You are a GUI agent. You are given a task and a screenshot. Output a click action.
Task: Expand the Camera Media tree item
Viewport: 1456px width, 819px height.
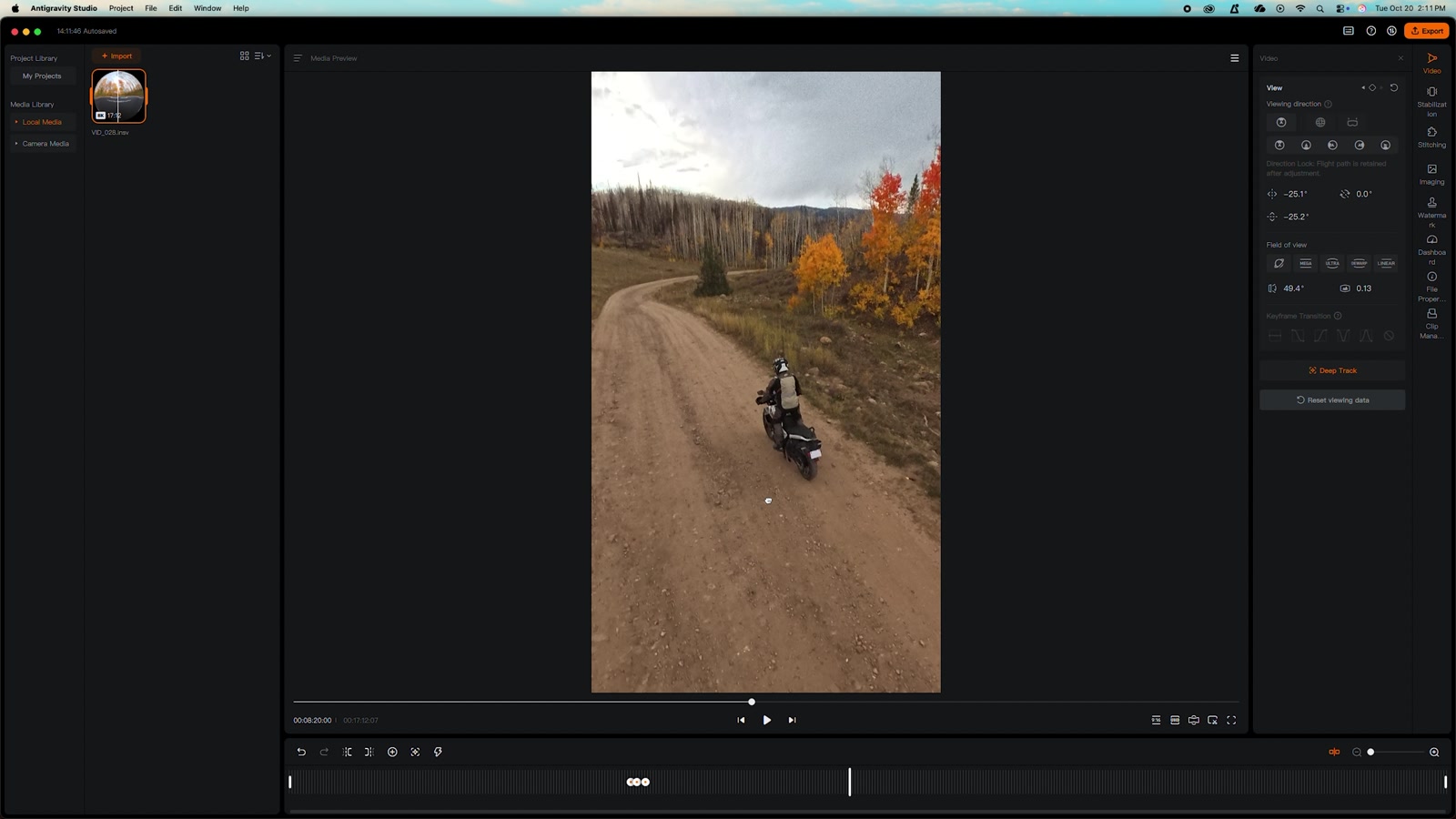coord(16,144)
